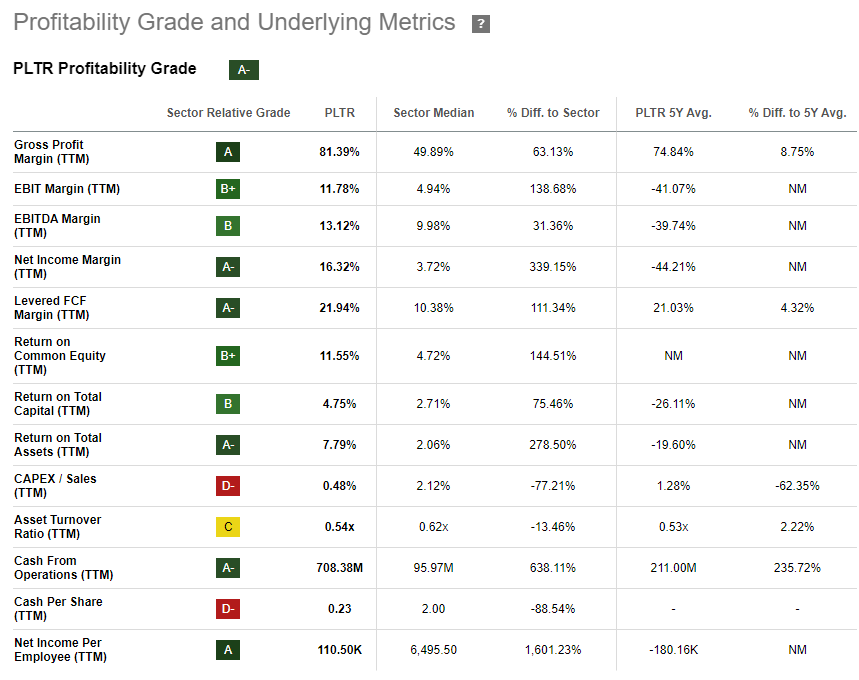This screenshot has height=680, width=859.
Task: Click the Net Income Per Employee A grade badge
Action: click(x=228, y=650)
